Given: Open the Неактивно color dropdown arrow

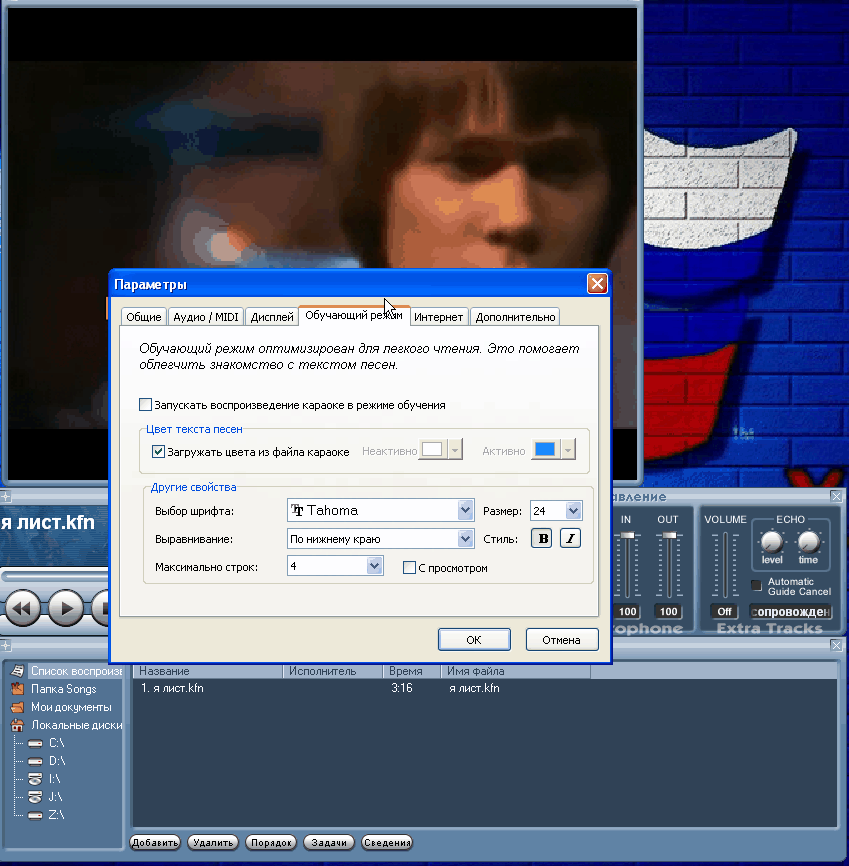Looking at the screenshot, I should tap(455, 450).
